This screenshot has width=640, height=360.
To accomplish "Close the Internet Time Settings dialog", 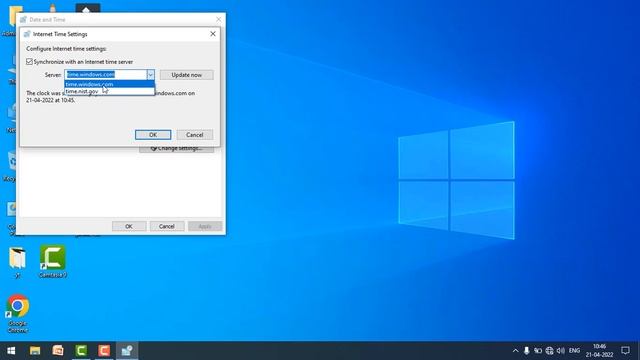I will click(213, 34).
